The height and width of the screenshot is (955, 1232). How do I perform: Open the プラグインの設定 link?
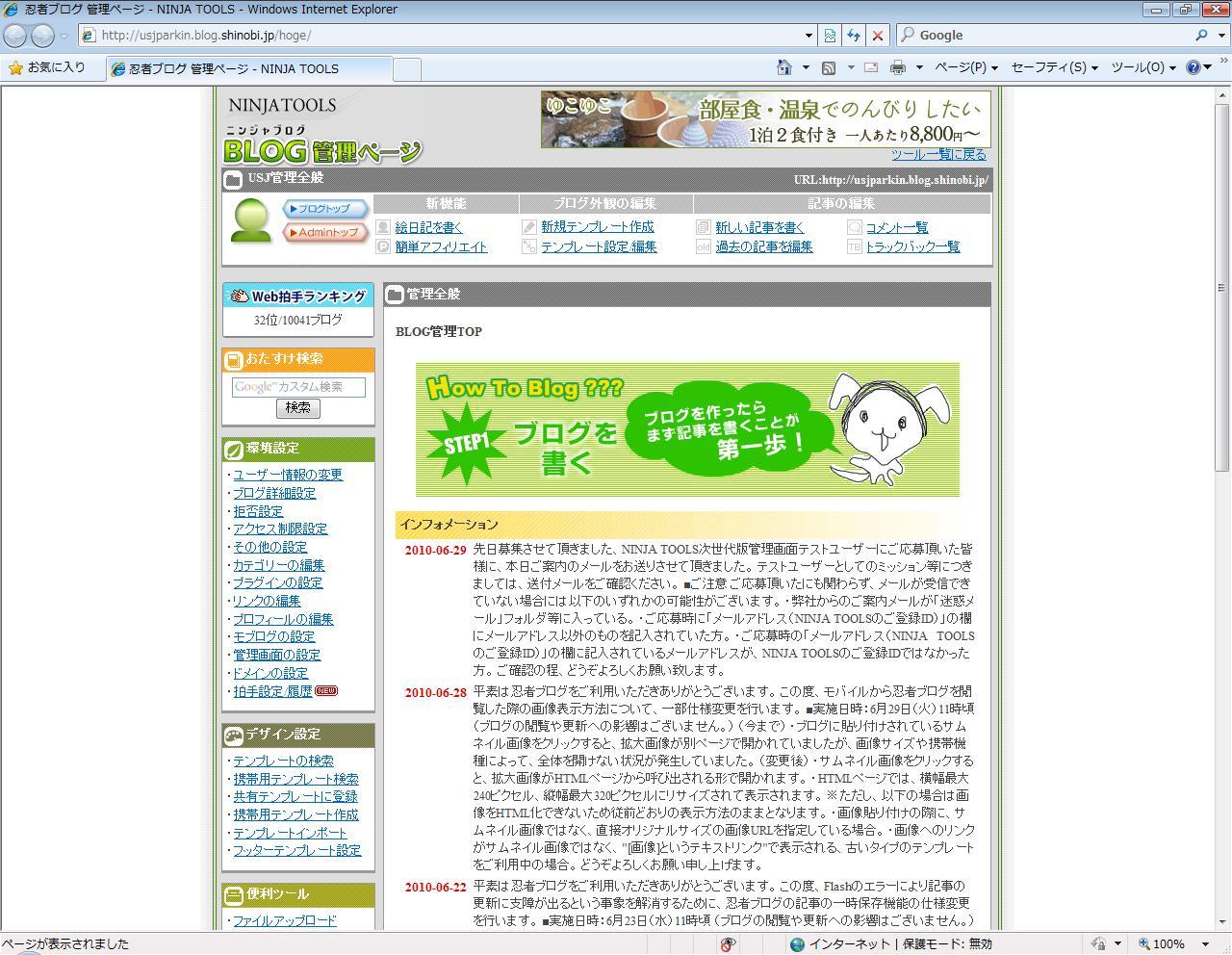pyautogui.click(x=278, y=582)
